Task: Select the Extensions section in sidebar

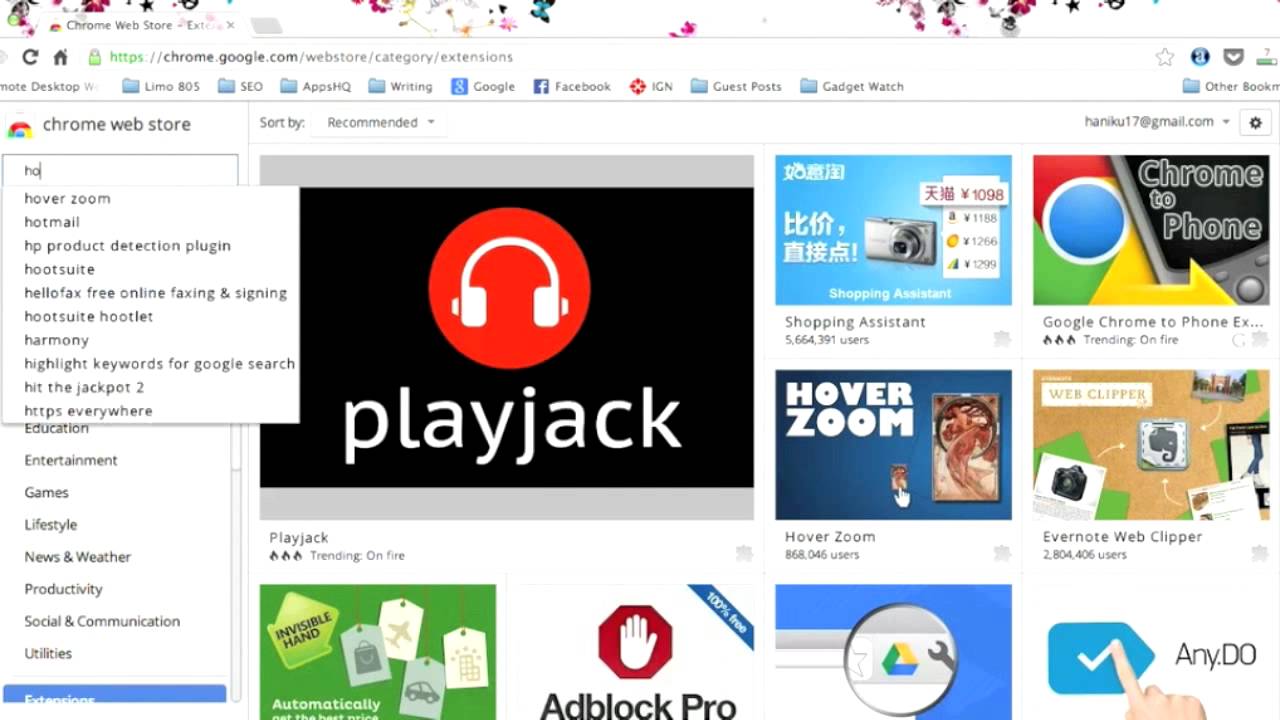Action: tap(115, 697)
